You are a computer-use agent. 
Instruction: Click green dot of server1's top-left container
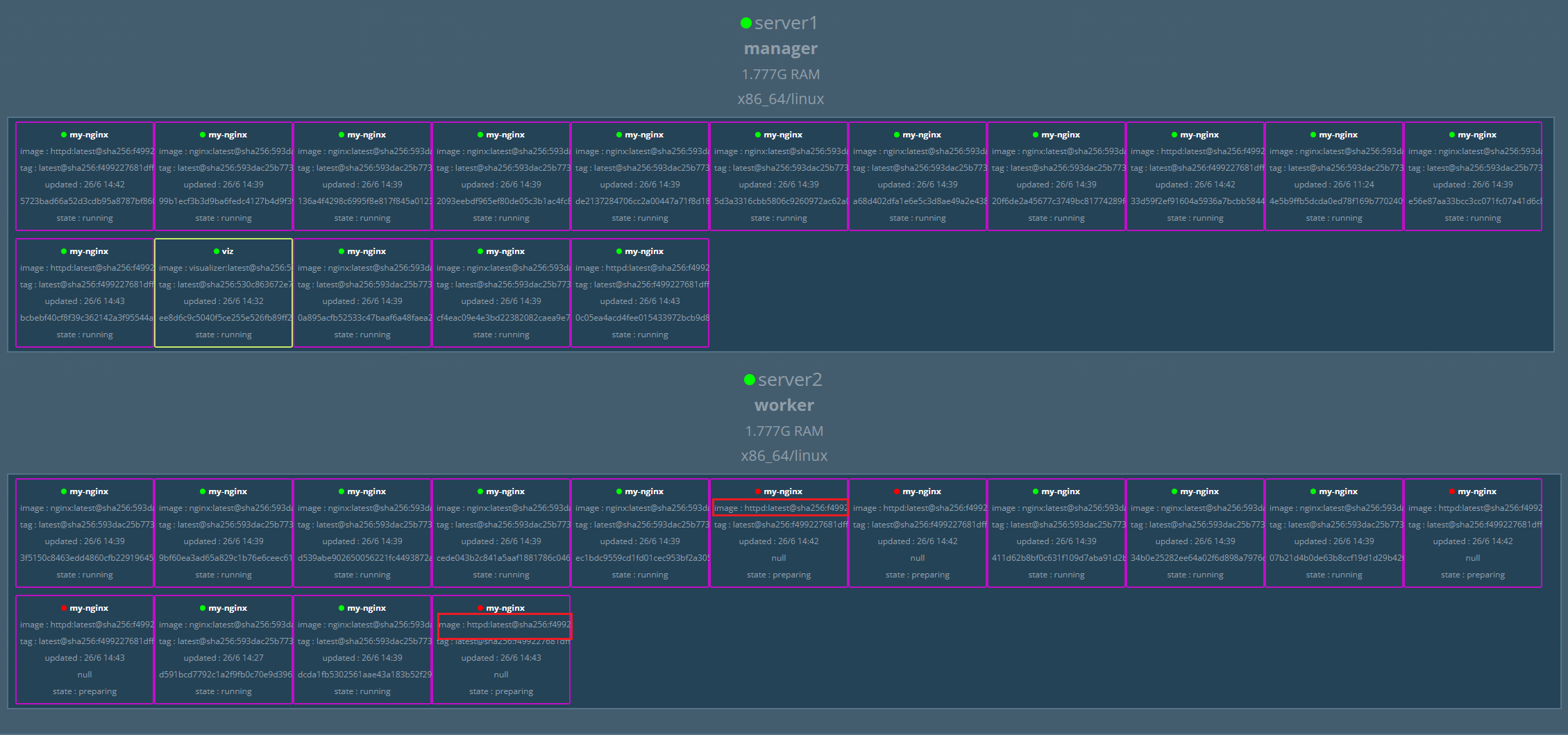(64, 135)
